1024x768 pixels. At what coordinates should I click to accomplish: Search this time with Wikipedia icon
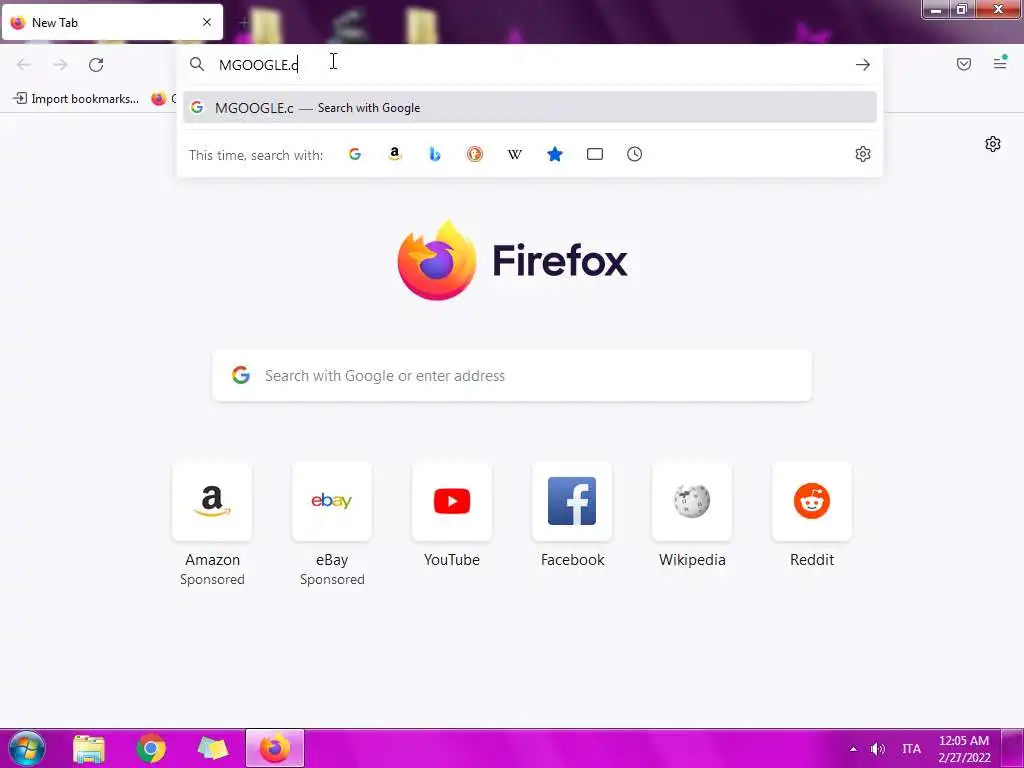515,154
